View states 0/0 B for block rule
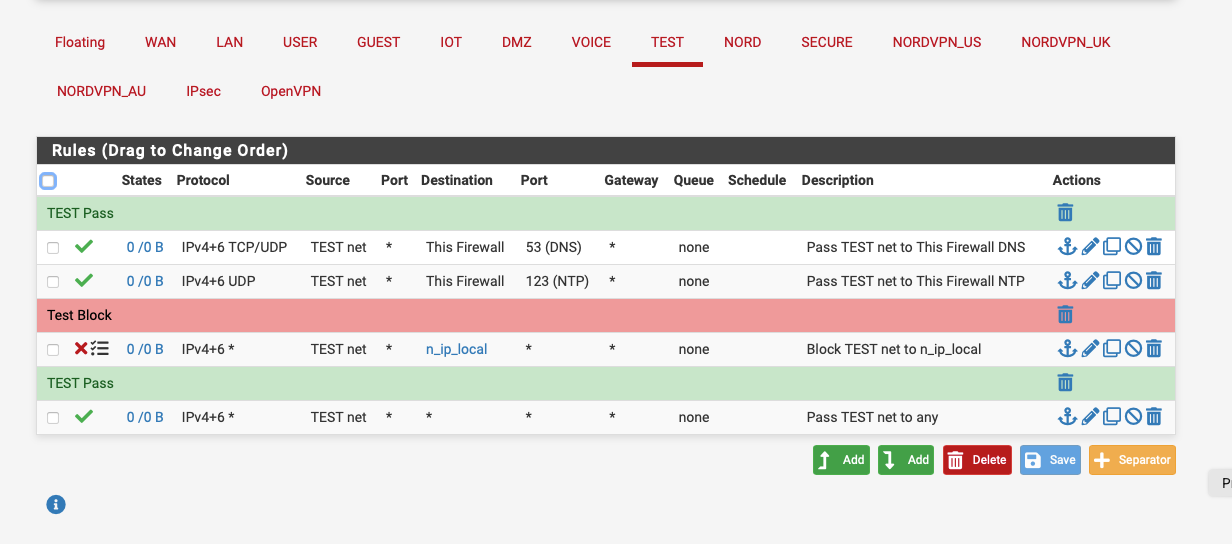This screenshot has width=1232, height=544. coord(145,349)
